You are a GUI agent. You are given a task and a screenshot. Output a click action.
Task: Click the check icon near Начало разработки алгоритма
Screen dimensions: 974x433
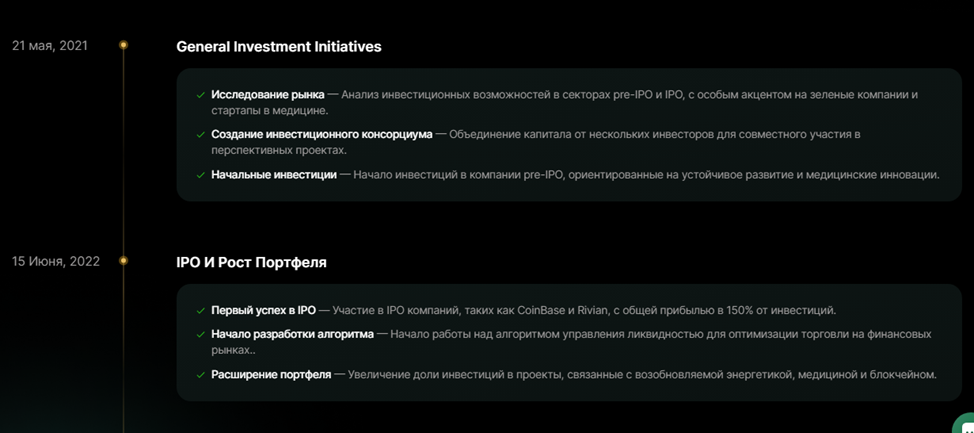pos(201,335)
